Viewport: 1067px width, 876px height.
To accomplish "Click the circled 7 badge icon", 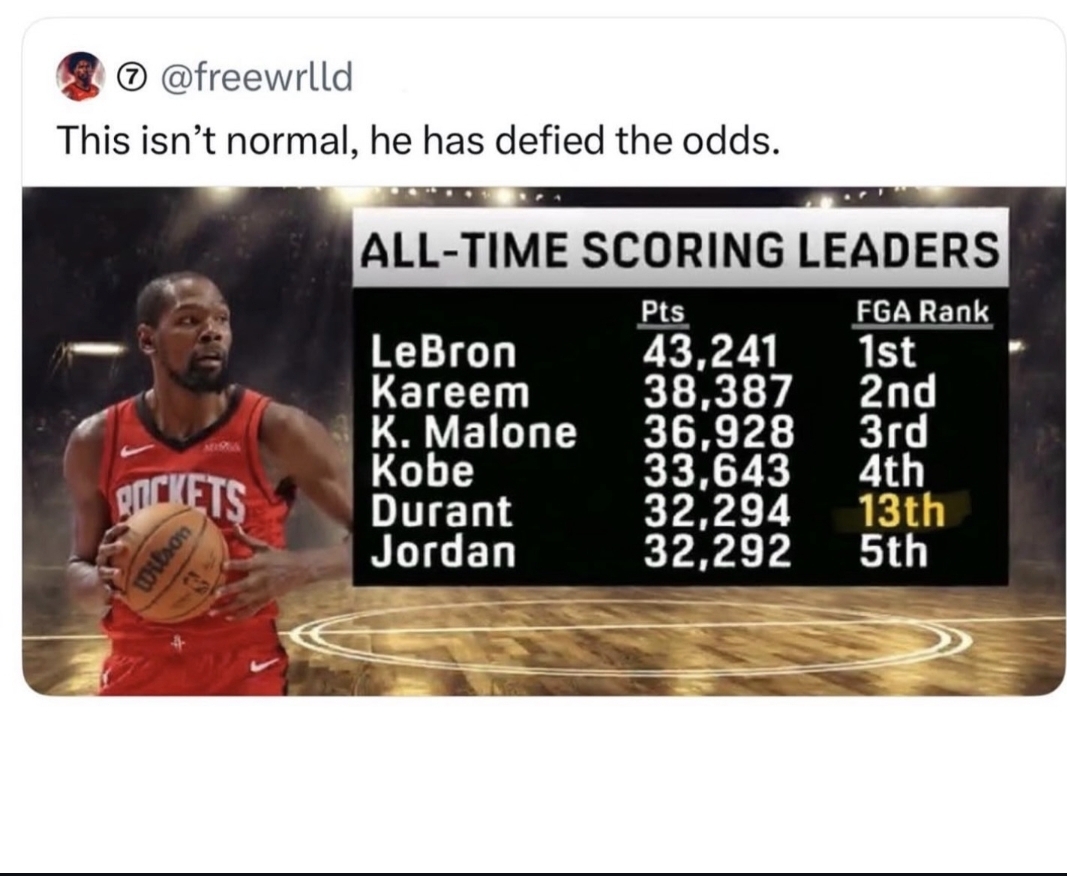I will [130, 77].
